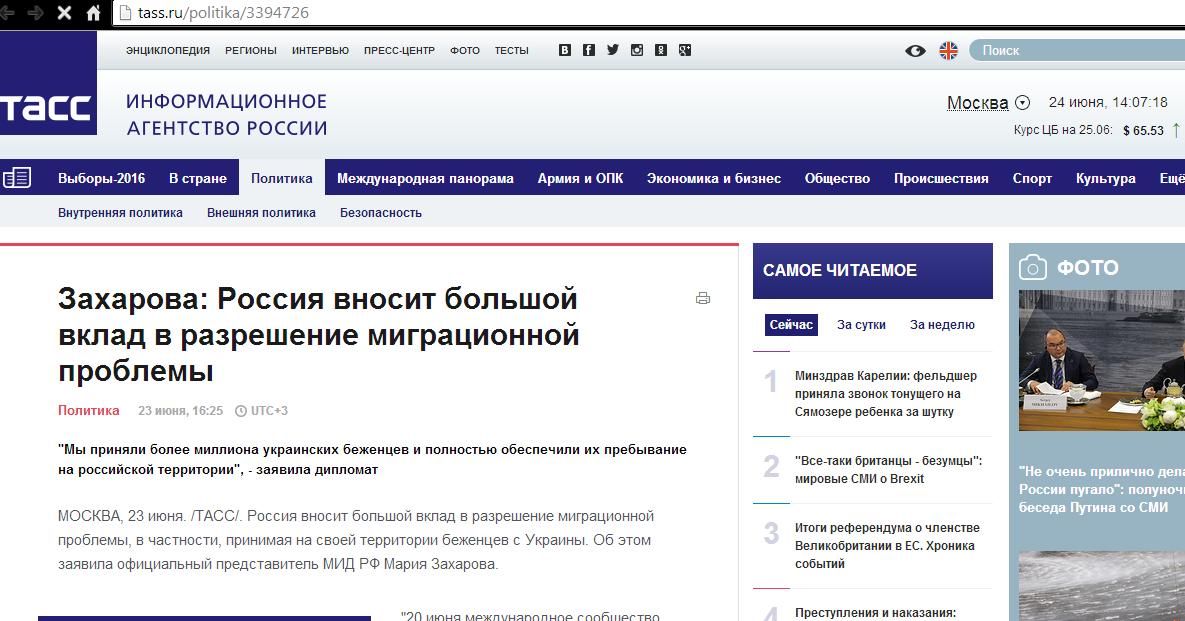Open Безопасность subsection

381,213
